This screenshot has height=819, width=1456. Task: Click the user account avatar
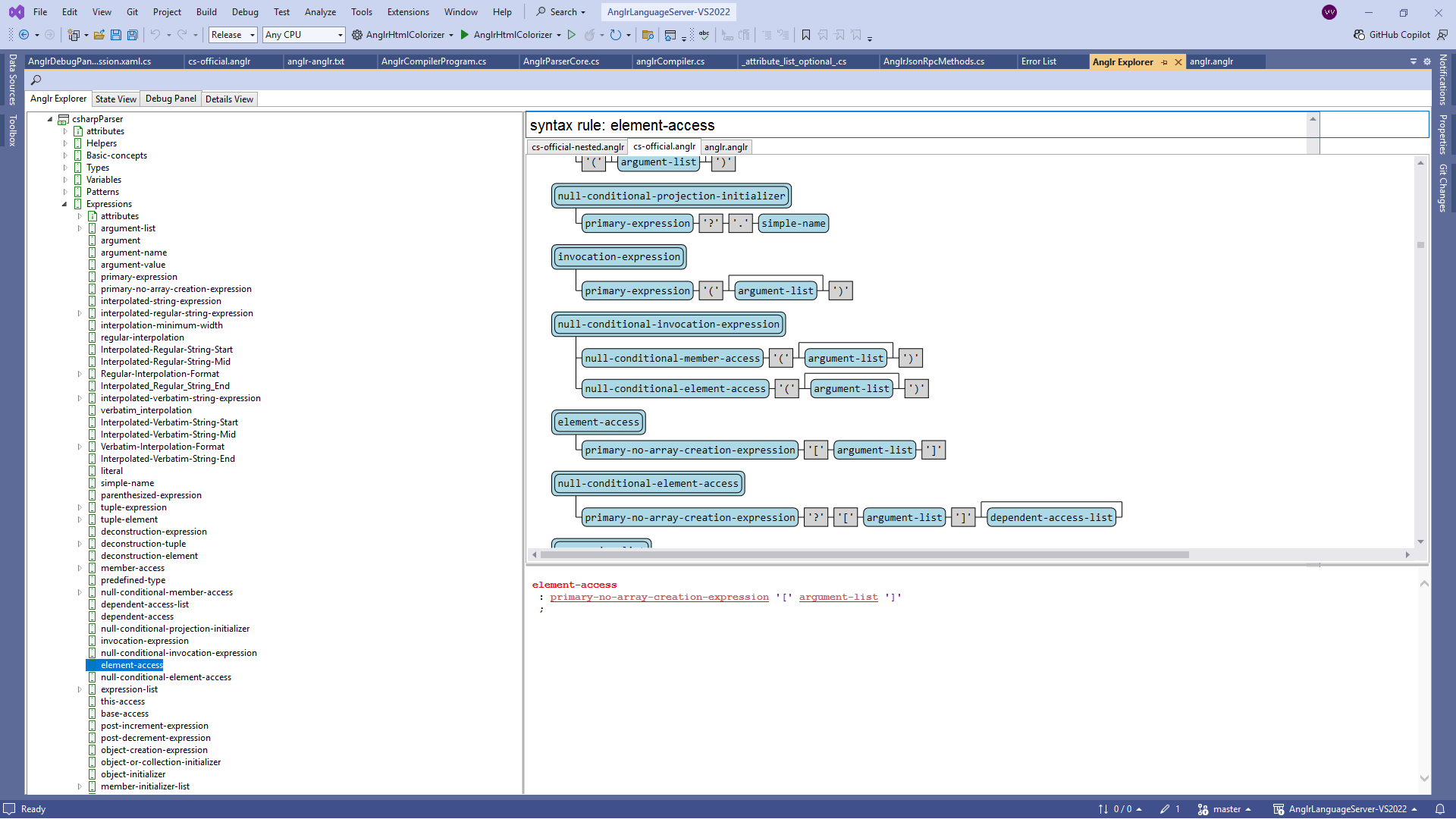[x=1329, y=12]
